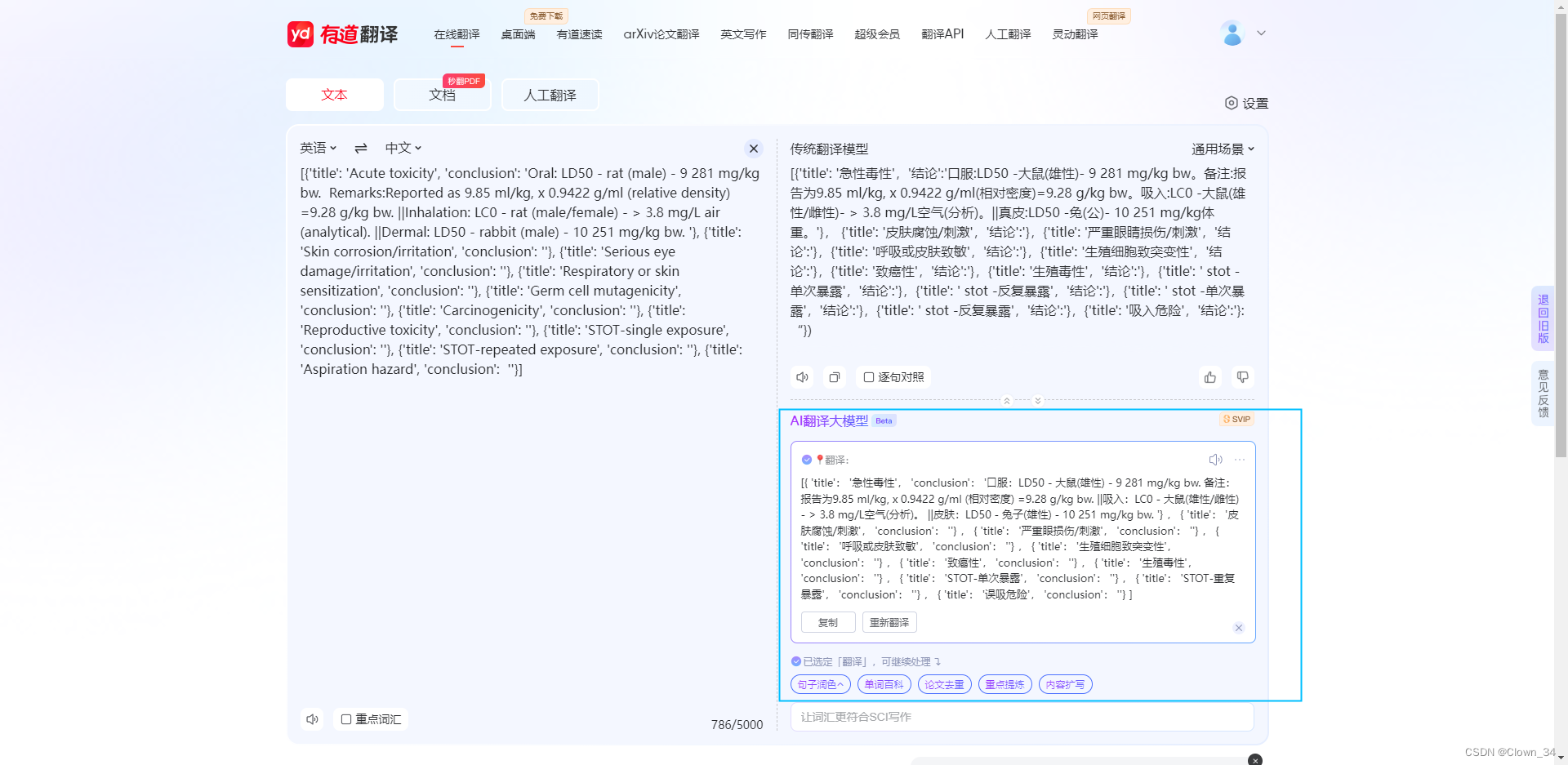Select the 论文去重 processing tag
This screenshot has height=765, width=1568.
click(944, 684)
